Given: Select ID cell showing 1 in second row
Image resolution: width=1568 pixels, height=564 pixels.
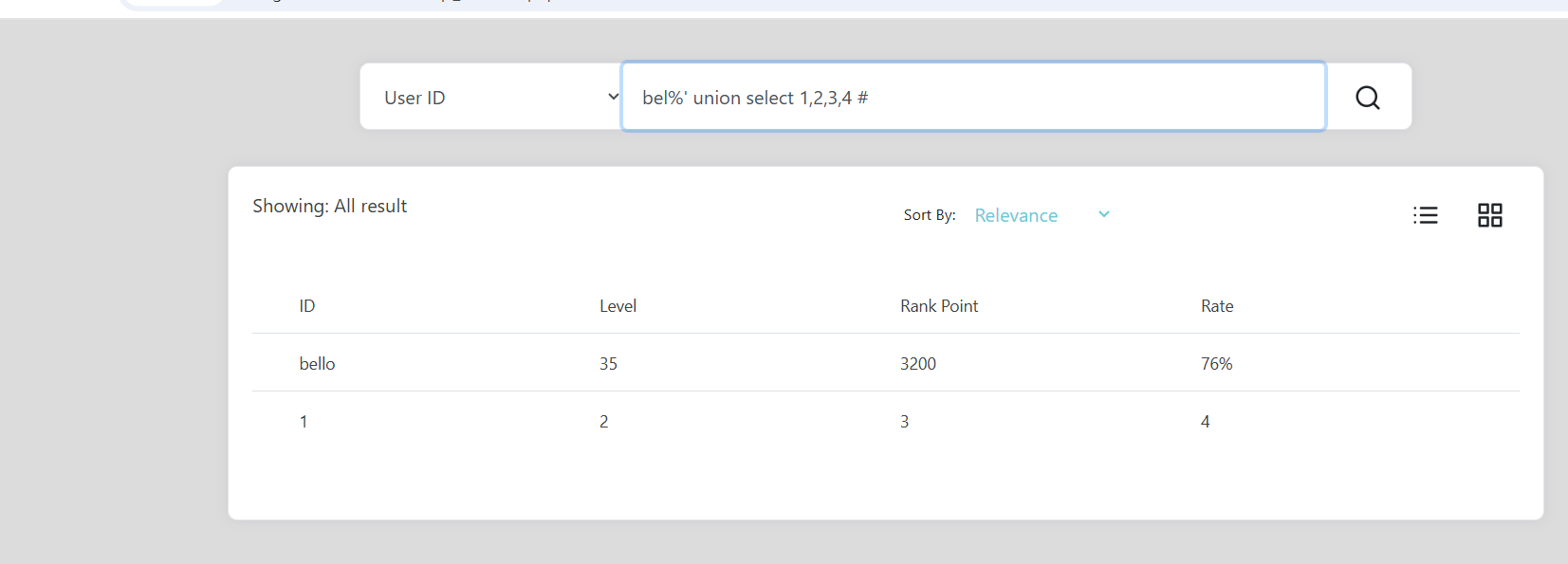Looking at the screenshot, I should [304, 422].
